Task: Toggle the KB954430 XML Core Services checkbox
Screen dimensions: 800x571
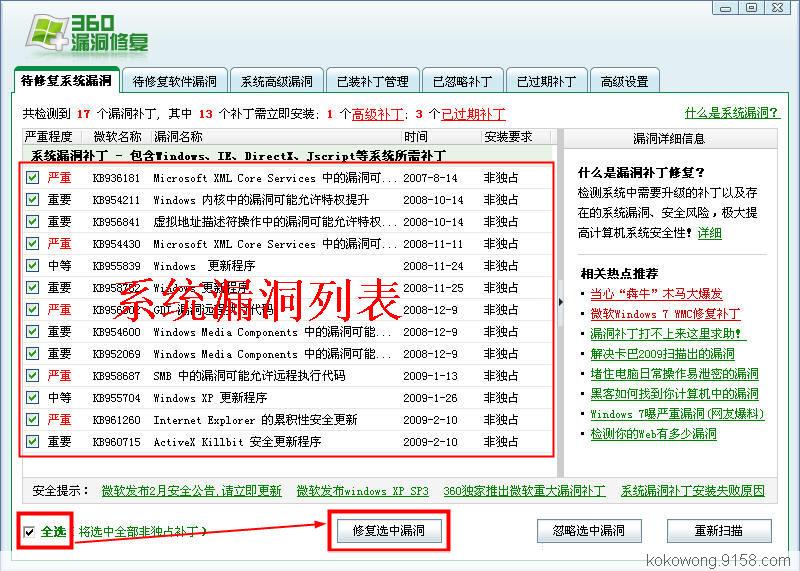Action: (33, 243)
